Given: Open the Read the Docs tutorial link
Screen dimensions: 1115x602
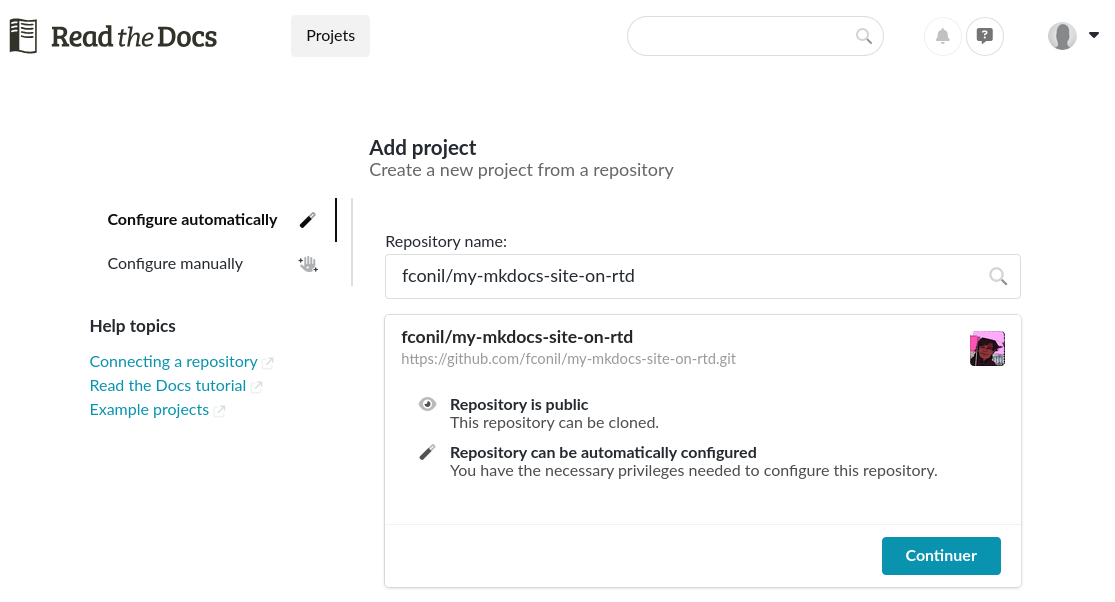Looking at the screenshot, I should point(167,386).
